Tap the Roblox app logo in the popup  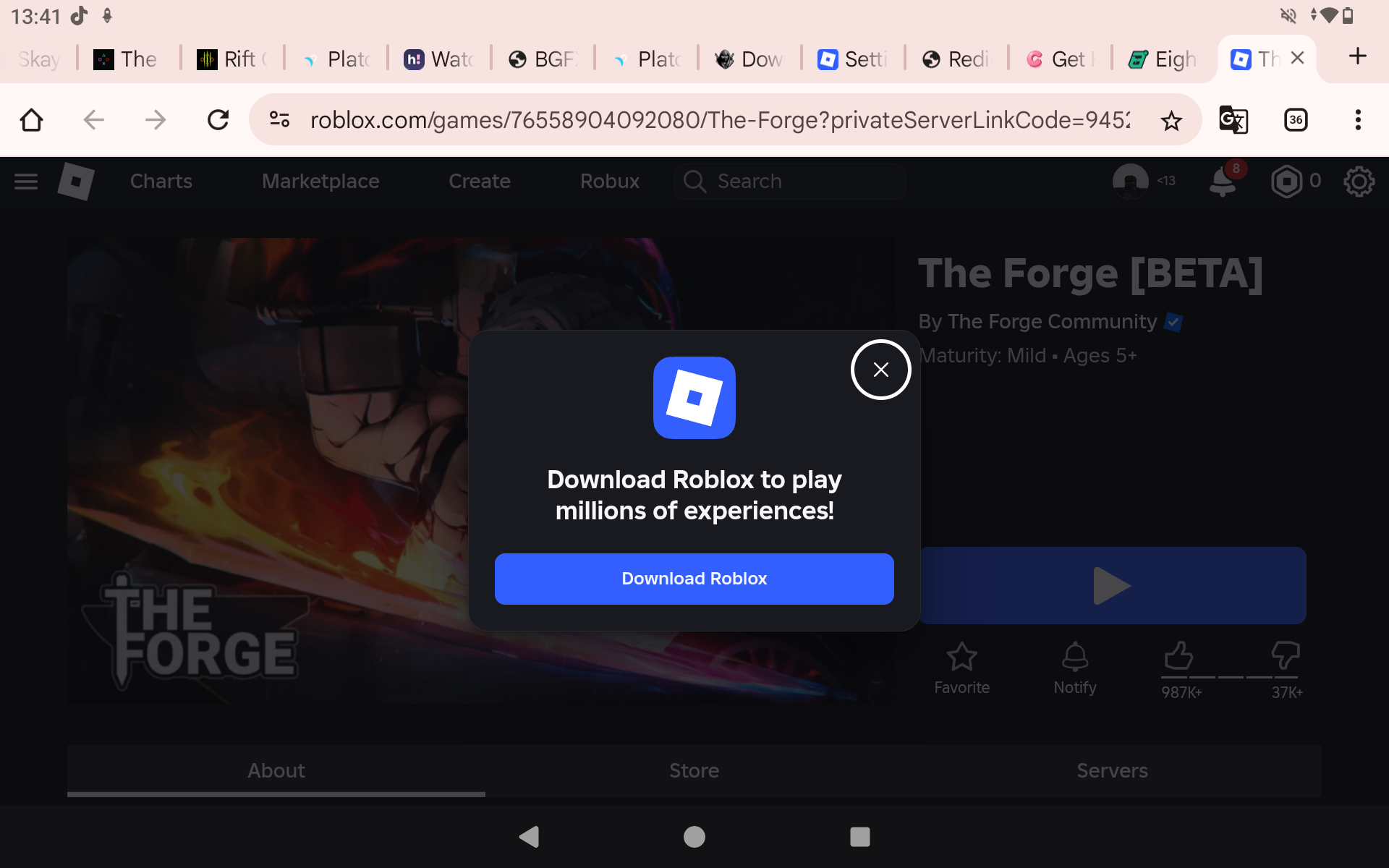click(694, 398)
